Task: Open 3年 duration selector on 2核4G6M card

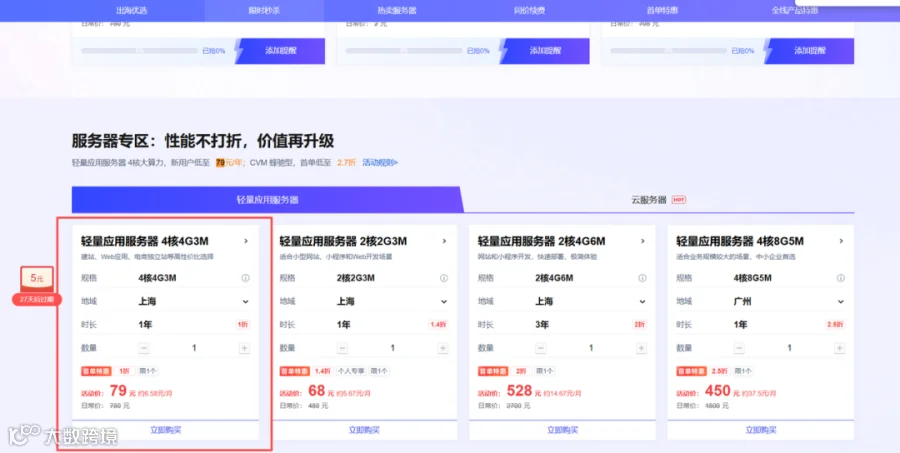Action: pyautogui.click(x=591, y=324)
